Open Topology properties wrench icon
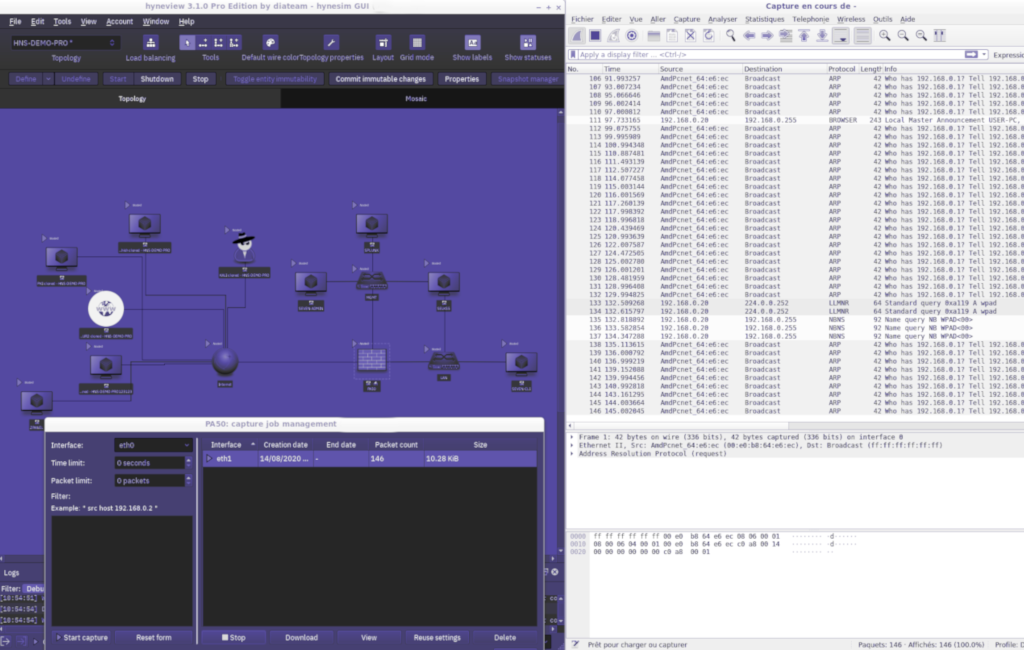This screenshot has height=650, width=1024. coord(331,43)
